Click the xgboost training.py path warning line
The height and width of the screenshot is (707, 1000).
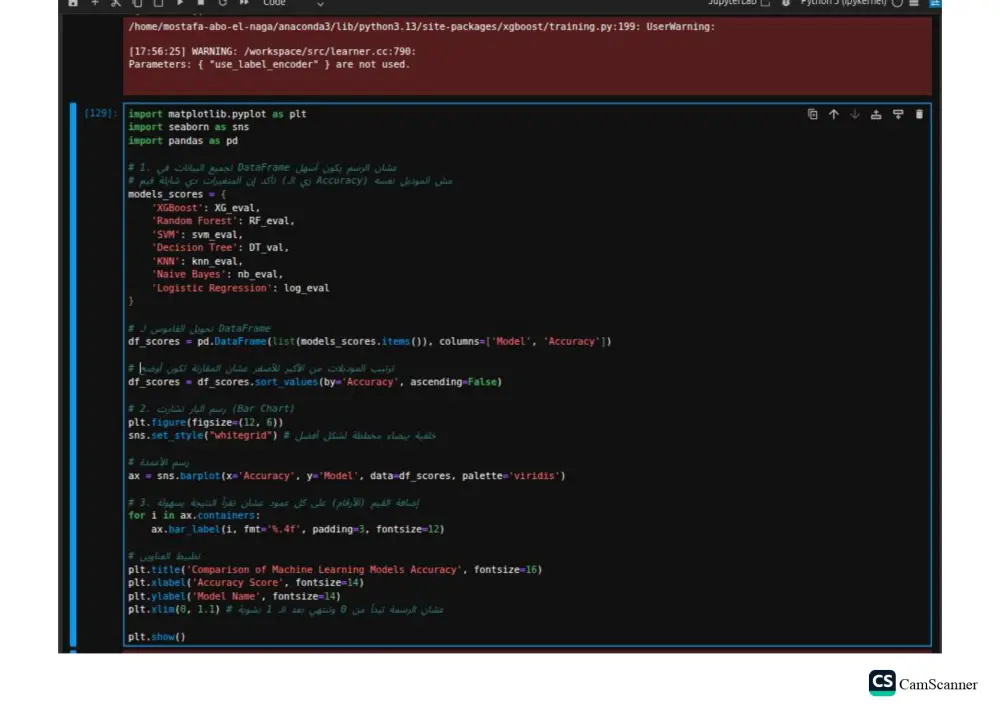click(x=422, y=27)
